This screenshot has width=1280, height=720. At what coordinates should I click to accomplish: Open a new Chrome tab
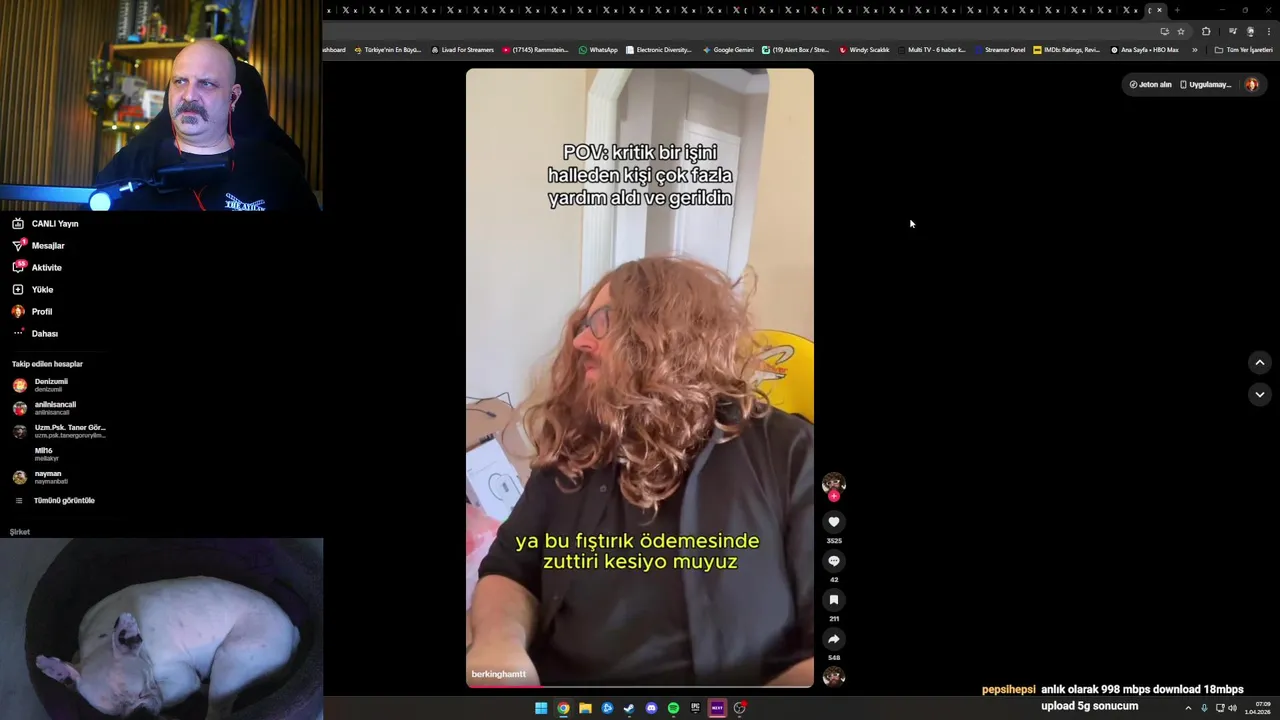(x=1177, y=10)
